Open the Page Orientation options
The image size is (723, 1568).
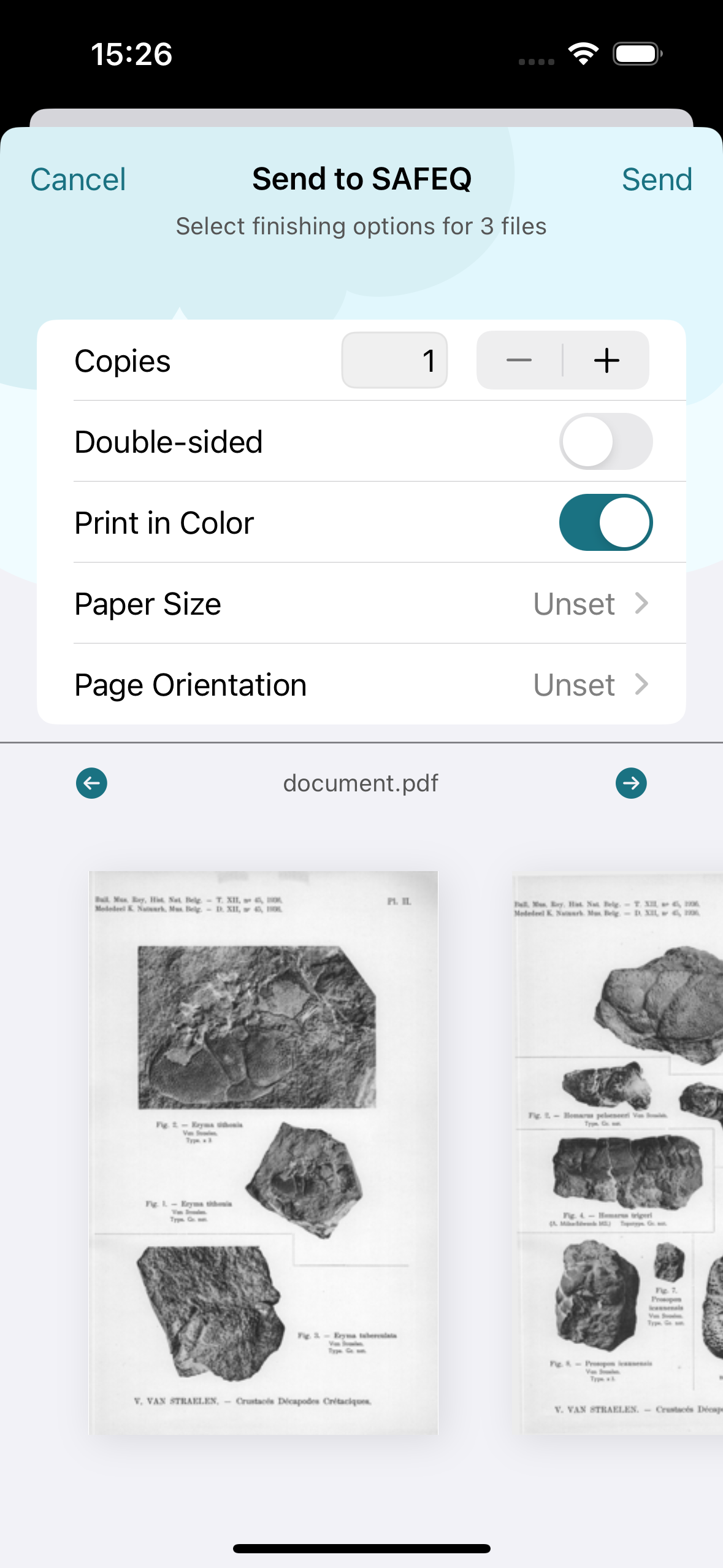(361, 685)
